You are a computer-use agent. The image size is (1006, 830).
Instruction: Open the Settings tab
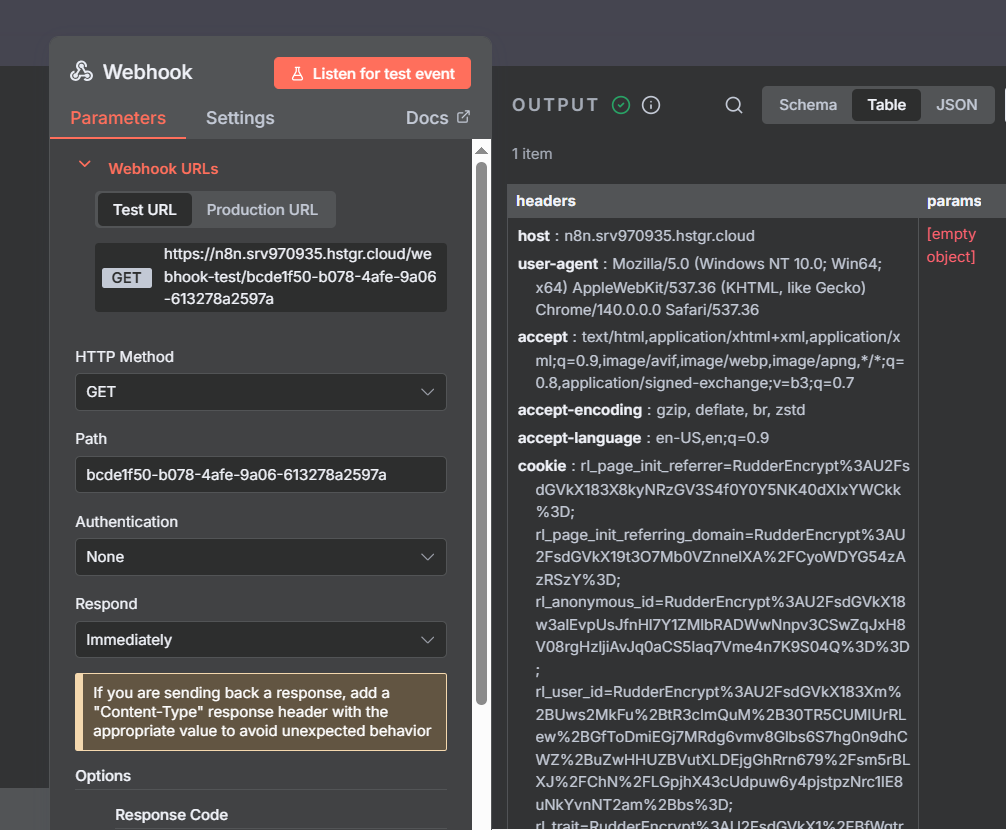[240, 118]
